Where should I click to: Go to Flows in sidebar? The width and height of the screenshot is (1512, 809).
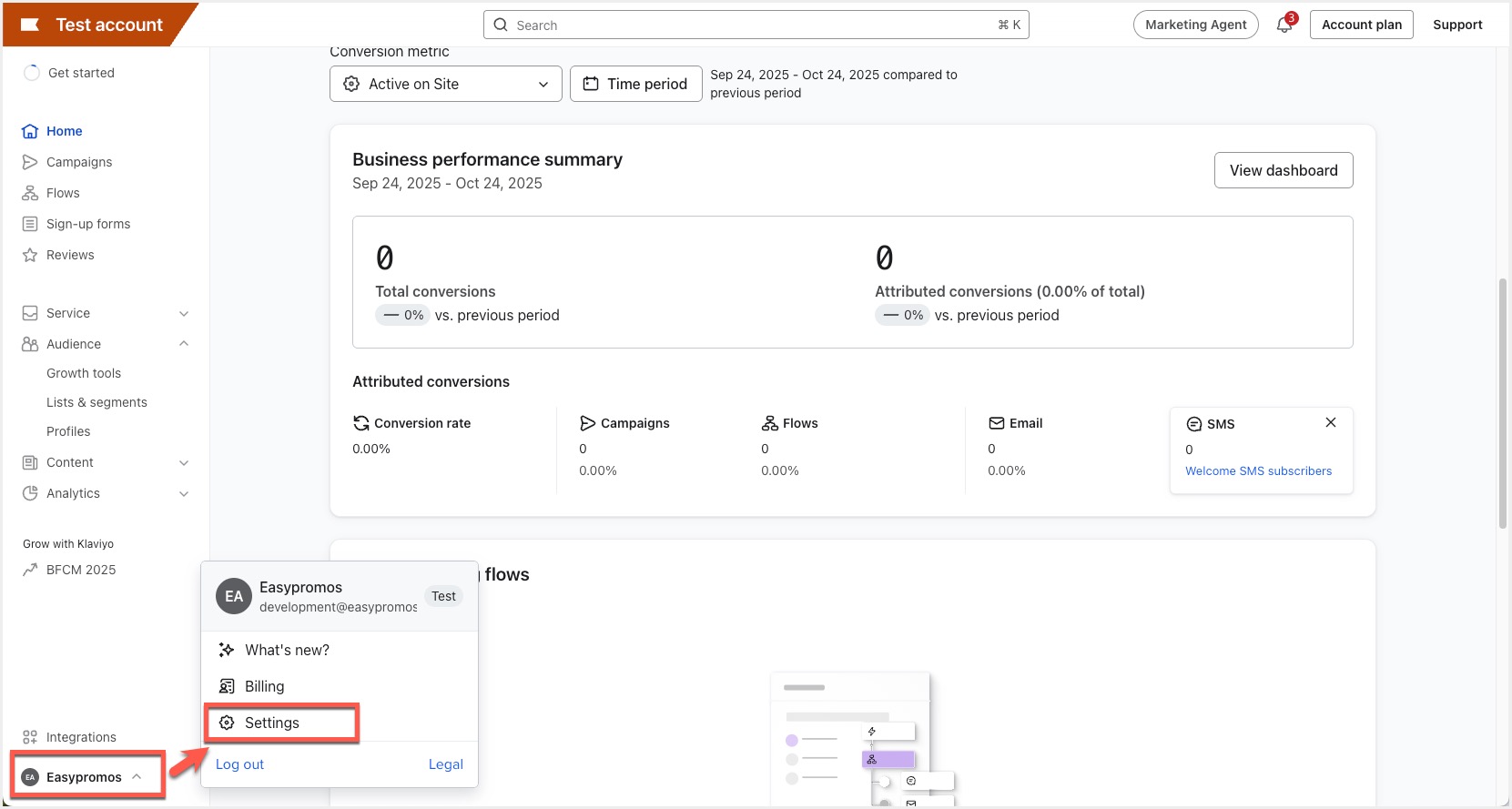coord(63,193)
